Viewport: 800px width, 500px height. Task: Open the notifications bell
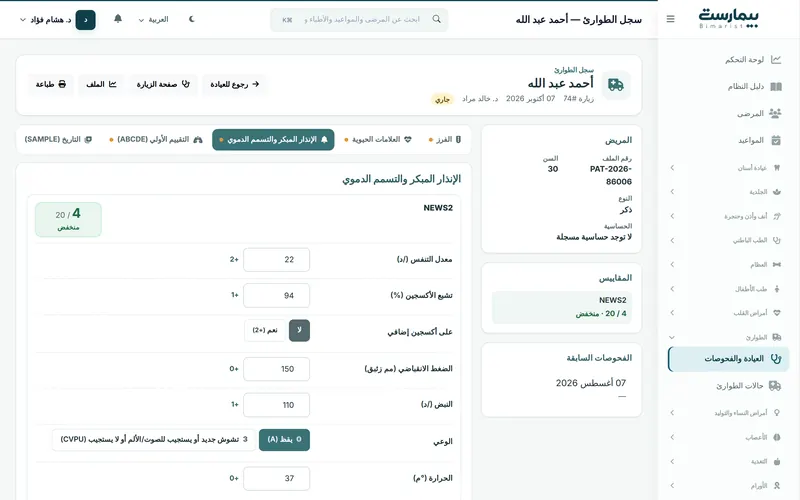(x=118, y=19)
